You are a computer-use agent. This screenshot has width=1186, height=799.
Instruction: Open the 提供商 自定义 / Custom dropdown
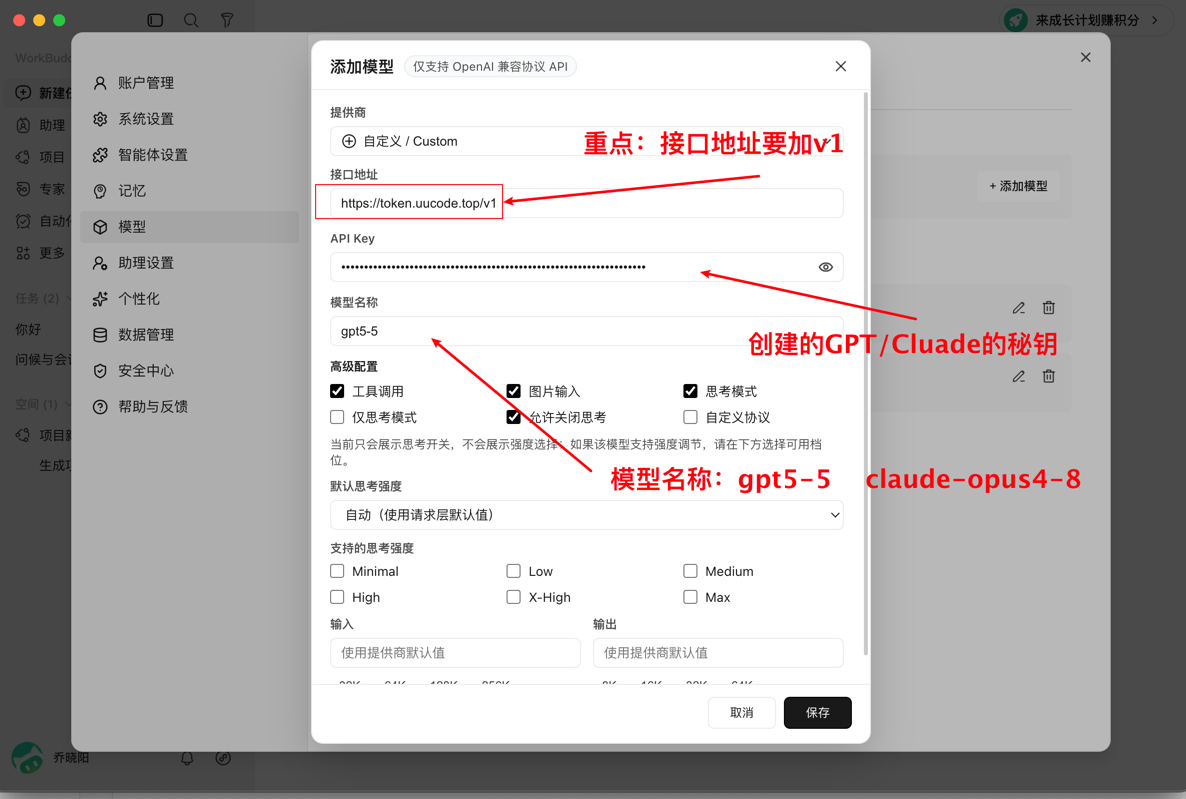587,141
